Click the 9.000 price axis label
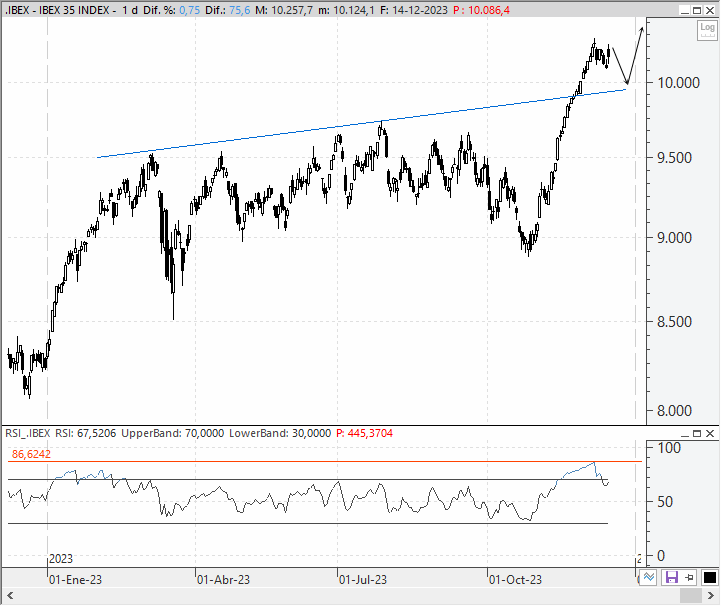Viewport: 721px width, 606px height. pyautogui.click(x=675, y=238)
